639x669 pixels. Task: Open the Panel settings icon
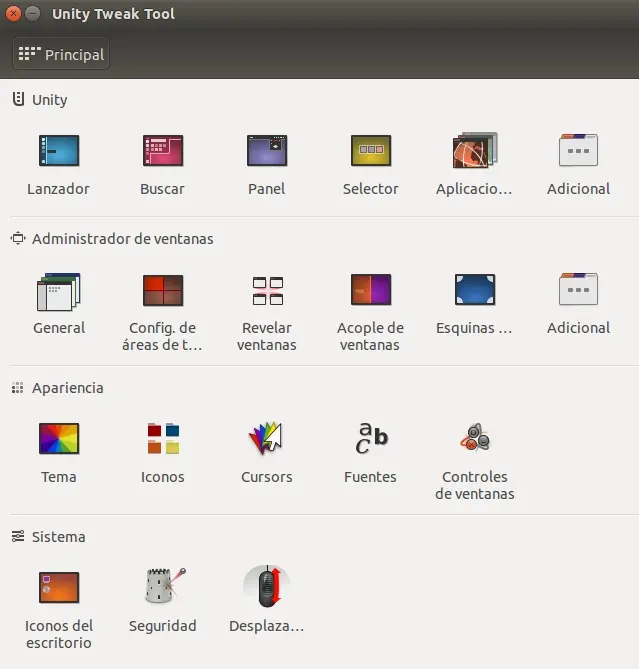point(267,151)
